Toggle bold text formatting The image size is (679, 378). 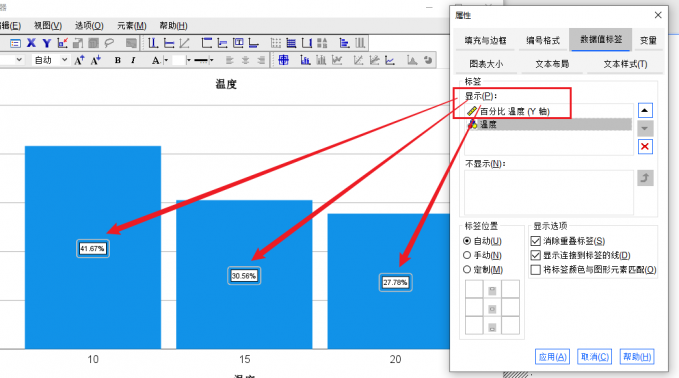pos(117,60)
